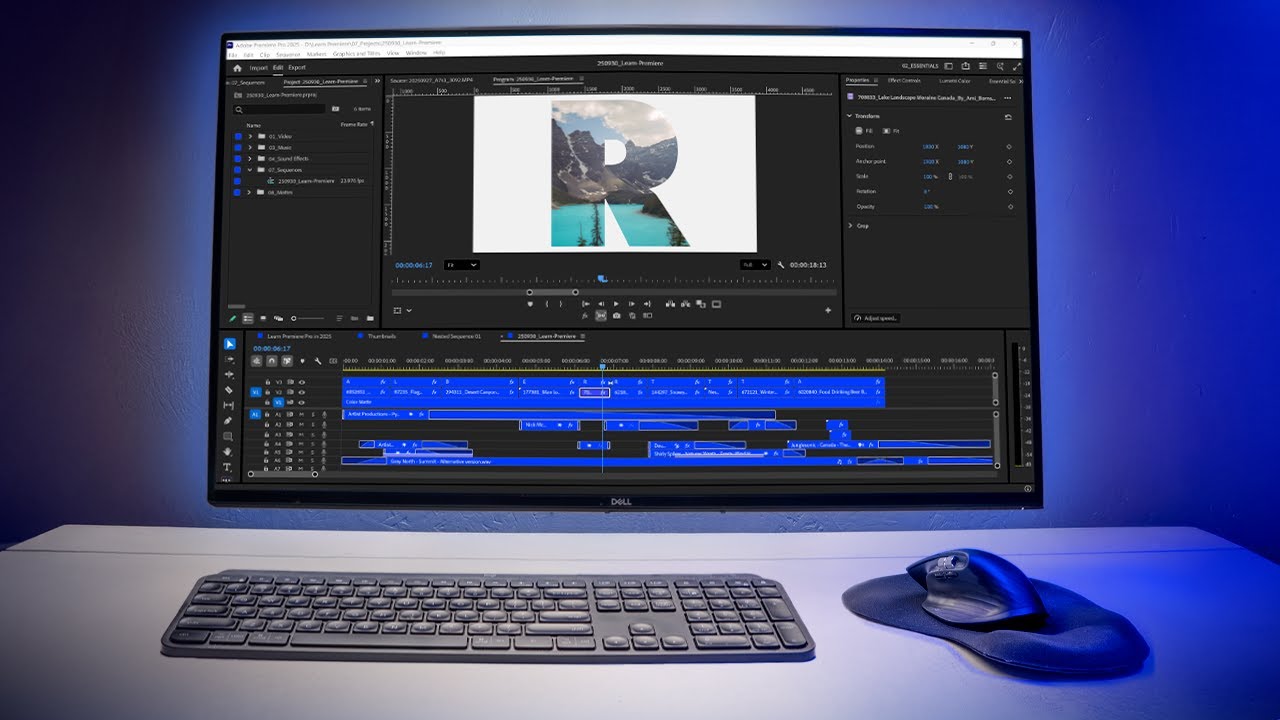The height and width of the screenshot is (720, 1280).
Task: Switch Project panel to list view
Action: [x=248, y=318]
